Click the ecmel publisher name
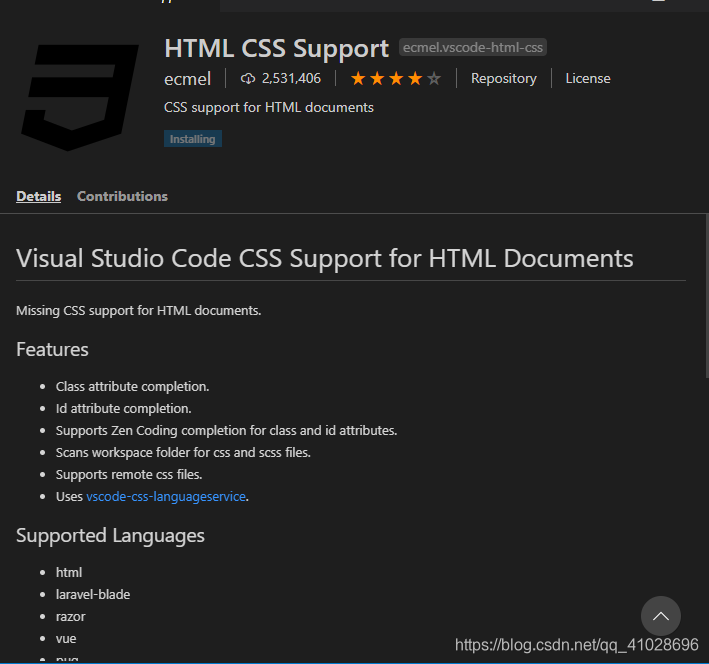The image size is (709, 664). pyautogui.click(x=187, y=79)
